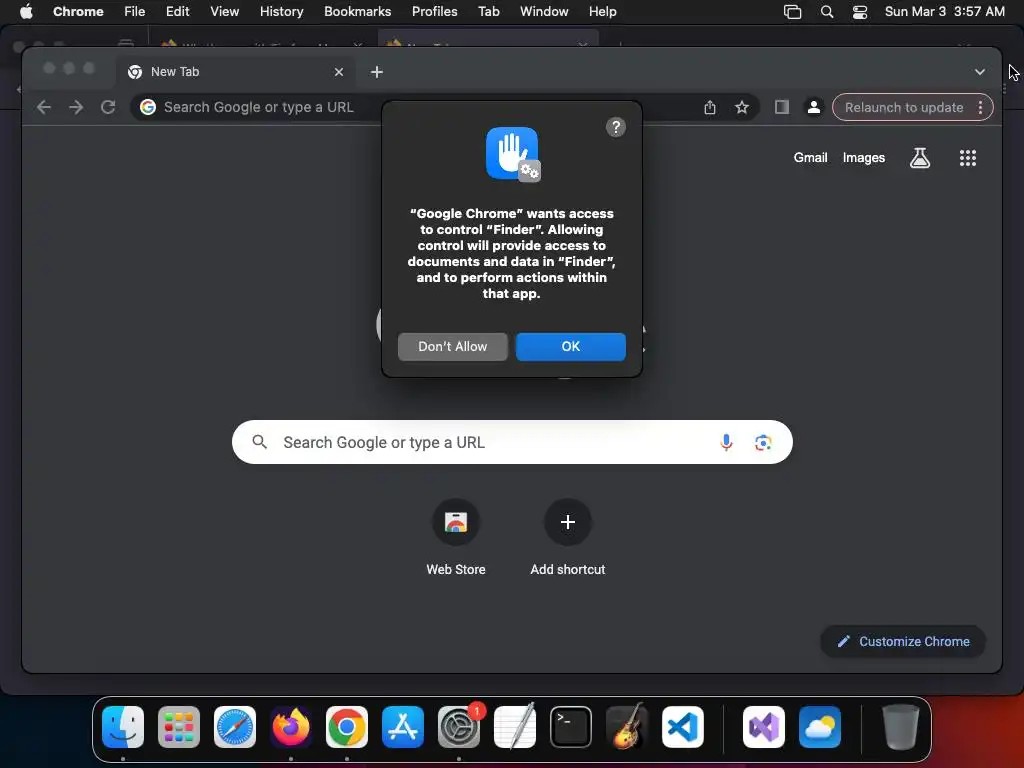Bookmark this tab with the star icon
Screen dimensions: 1024x768
(741, 107)
